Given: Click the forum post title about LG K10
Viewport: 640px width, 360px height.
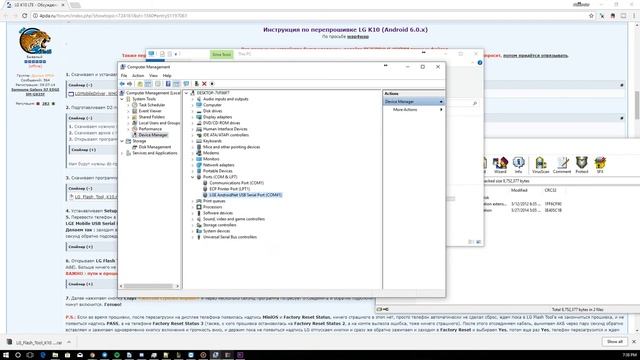Looking at the screenshot, I should 345,30.
